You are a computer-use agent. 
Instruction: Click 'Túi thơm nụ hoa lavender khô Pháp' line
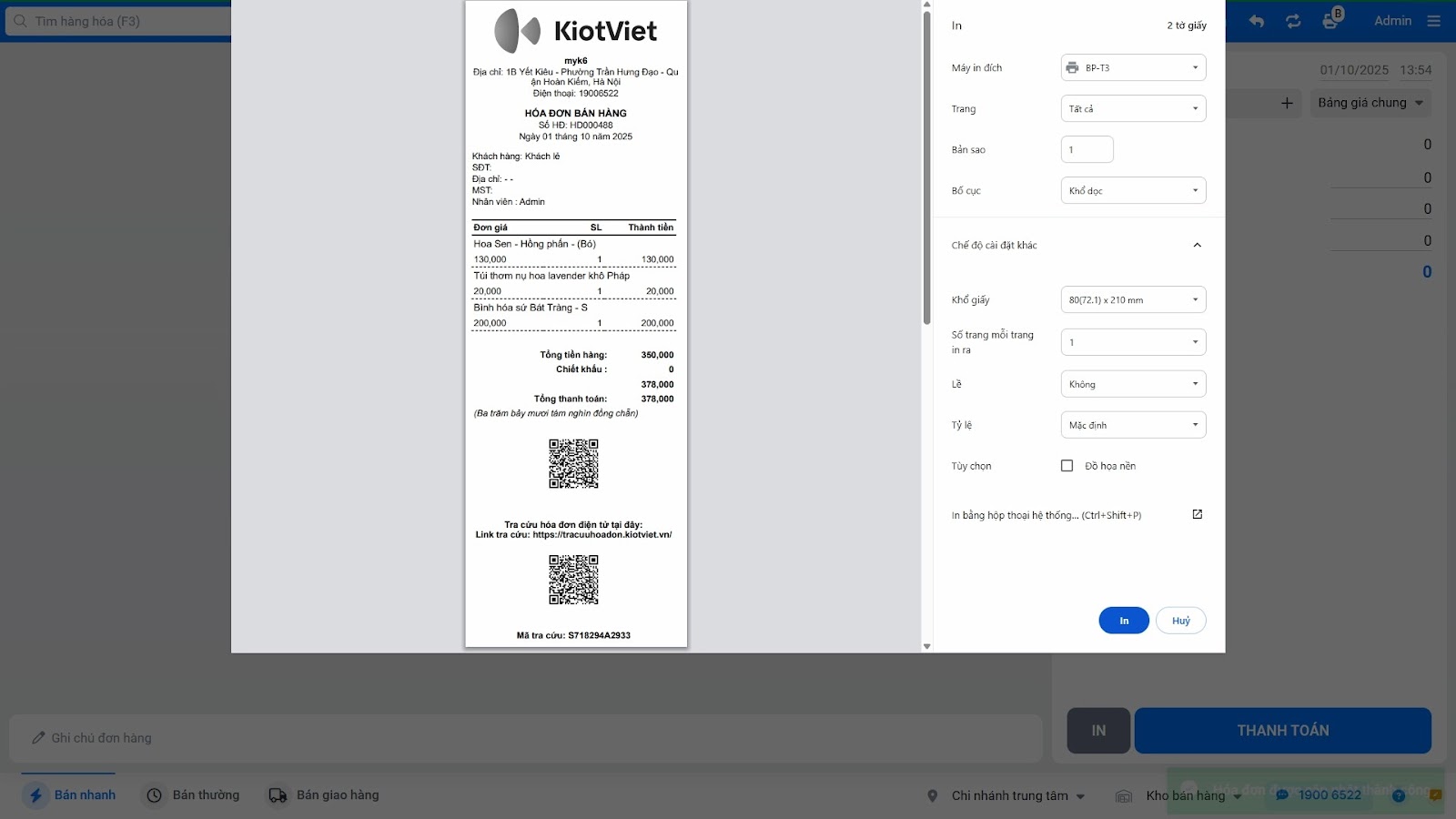point(551,276)
